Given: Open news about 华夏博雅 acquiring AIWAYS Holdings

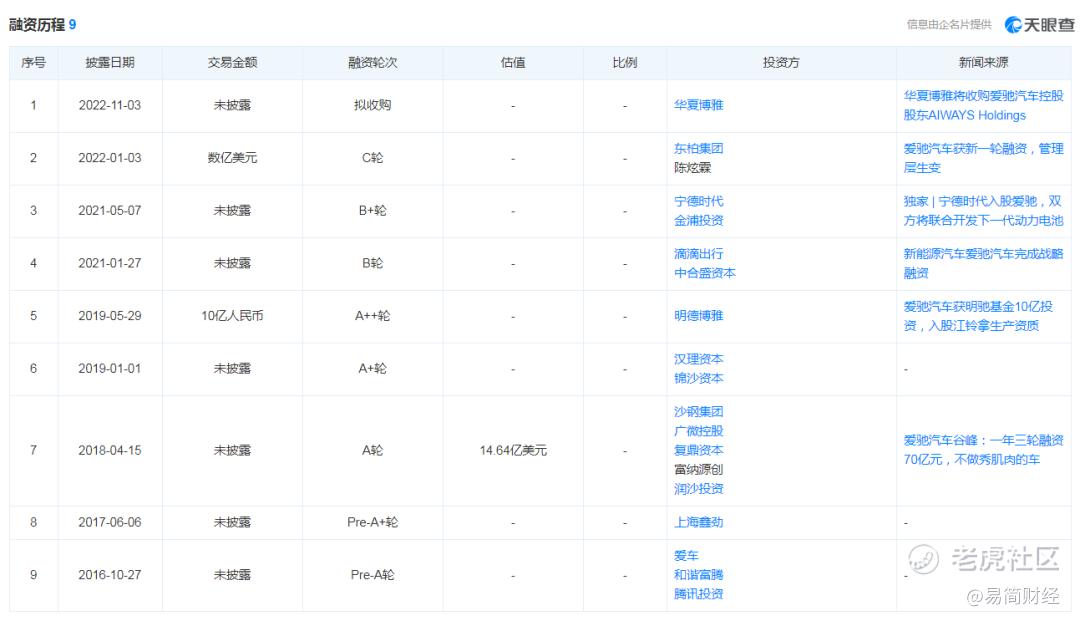Looking at the screenshot, I should pyautogui.click(x=984, y=105).
